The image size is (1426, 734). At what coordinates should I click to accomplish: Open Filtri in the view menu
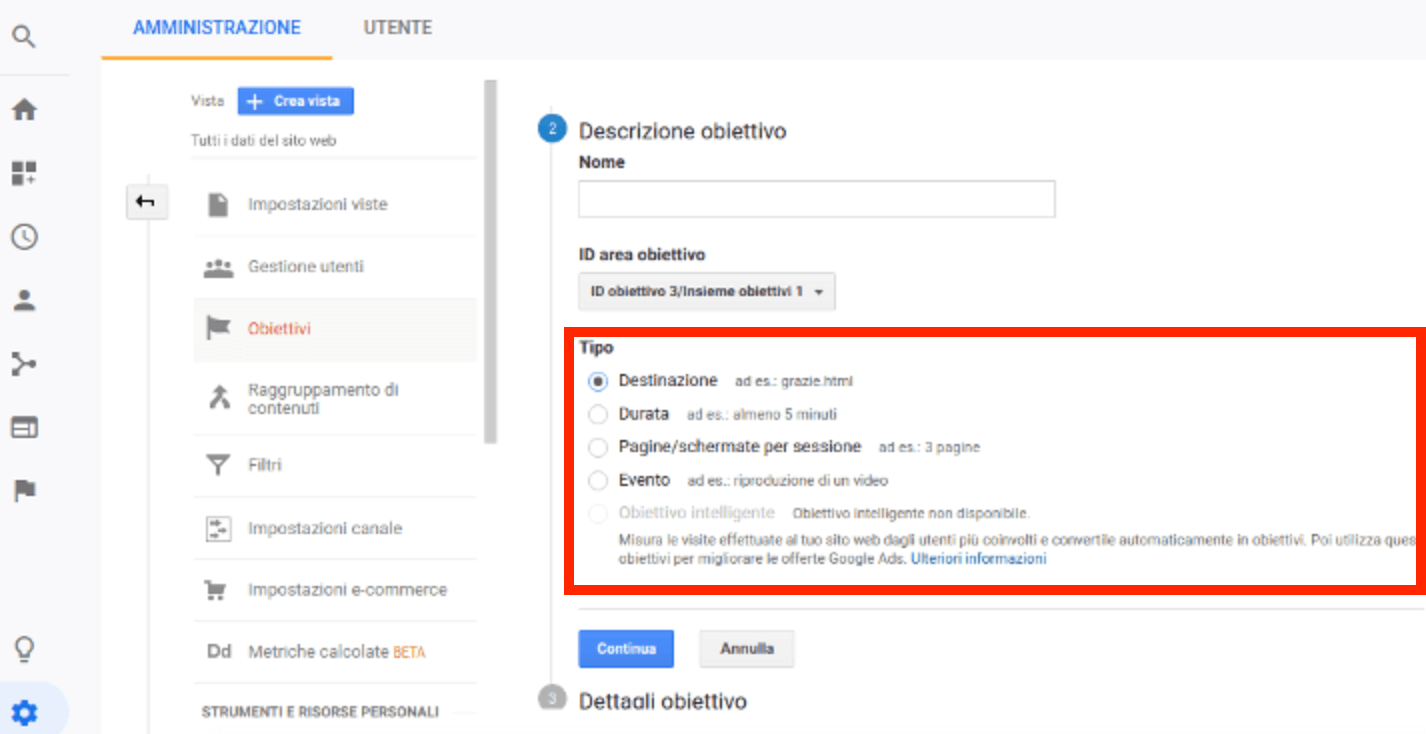click(265, 465)
